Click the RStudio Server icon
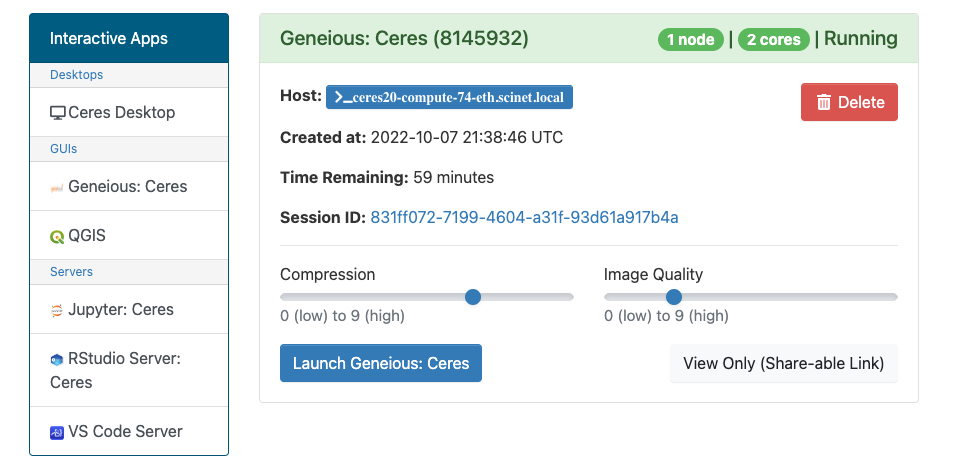958x476 pixels. (x=57, y=360)
